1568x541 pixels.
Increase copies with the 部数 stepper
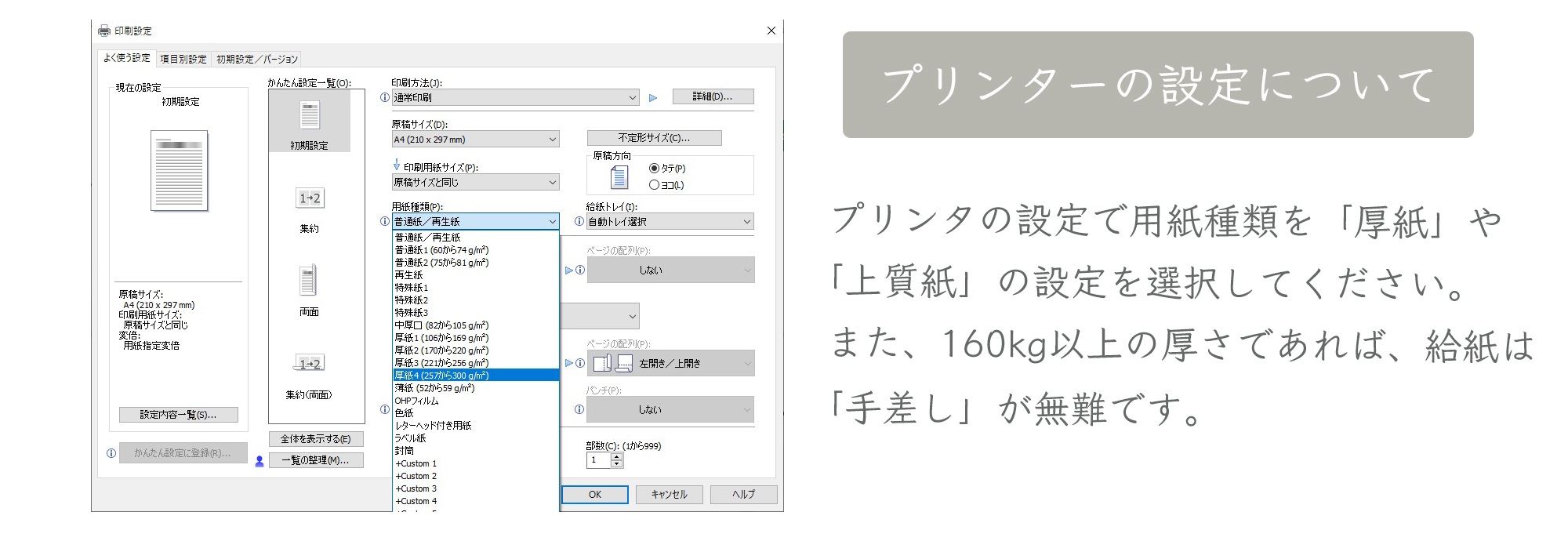(x=617, y=457)
